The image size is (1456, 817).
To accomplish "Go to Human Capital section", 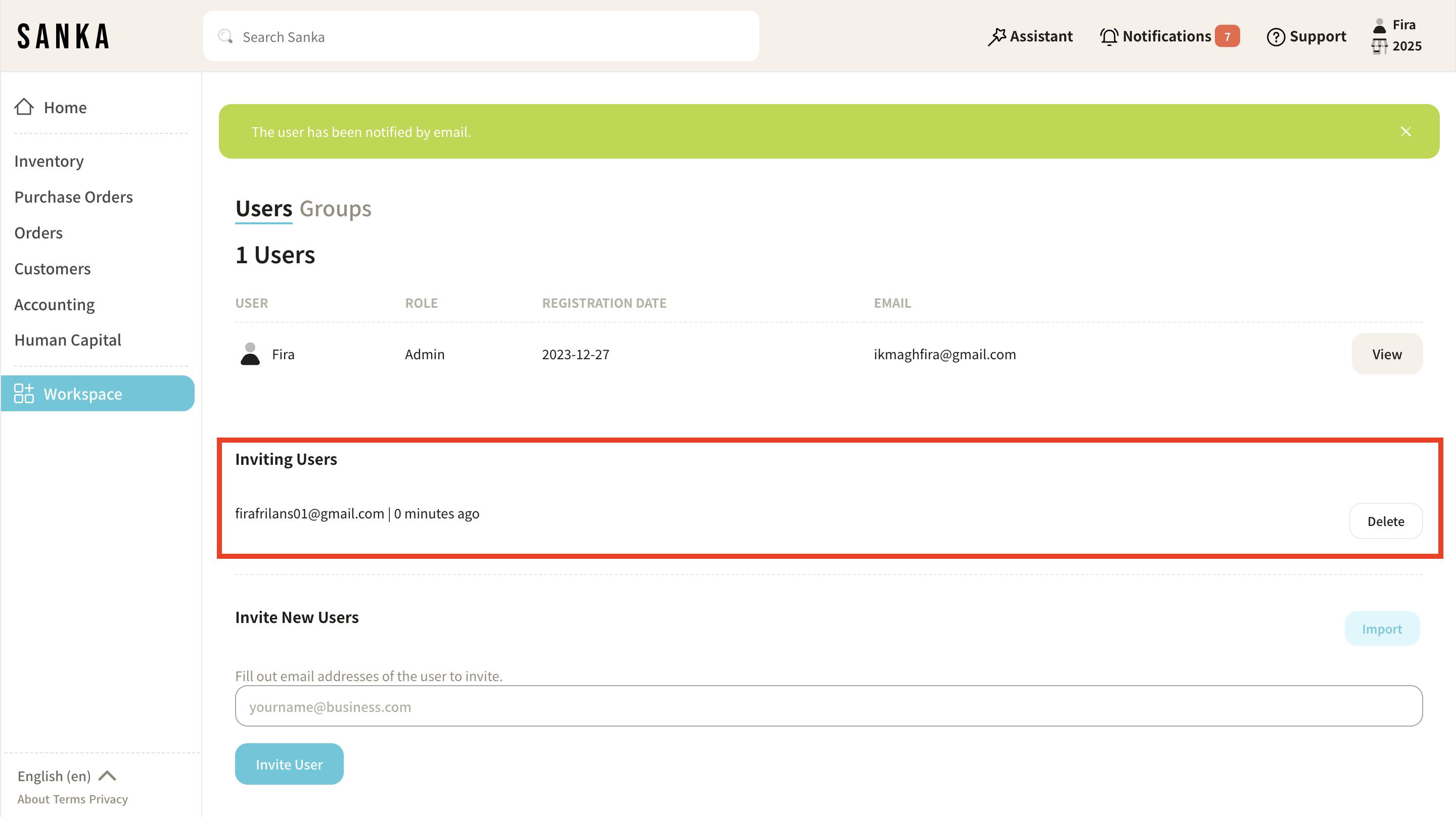I will 68,340.
